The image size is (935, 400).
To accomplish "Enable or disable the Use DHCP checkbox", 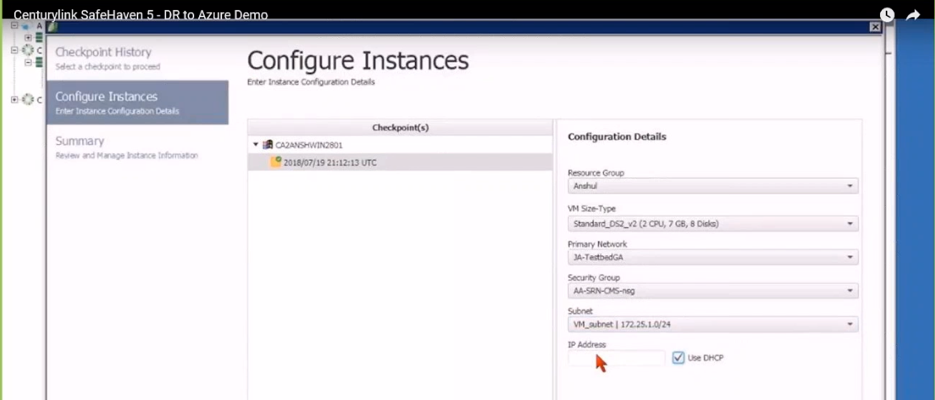I will [678, 358].
